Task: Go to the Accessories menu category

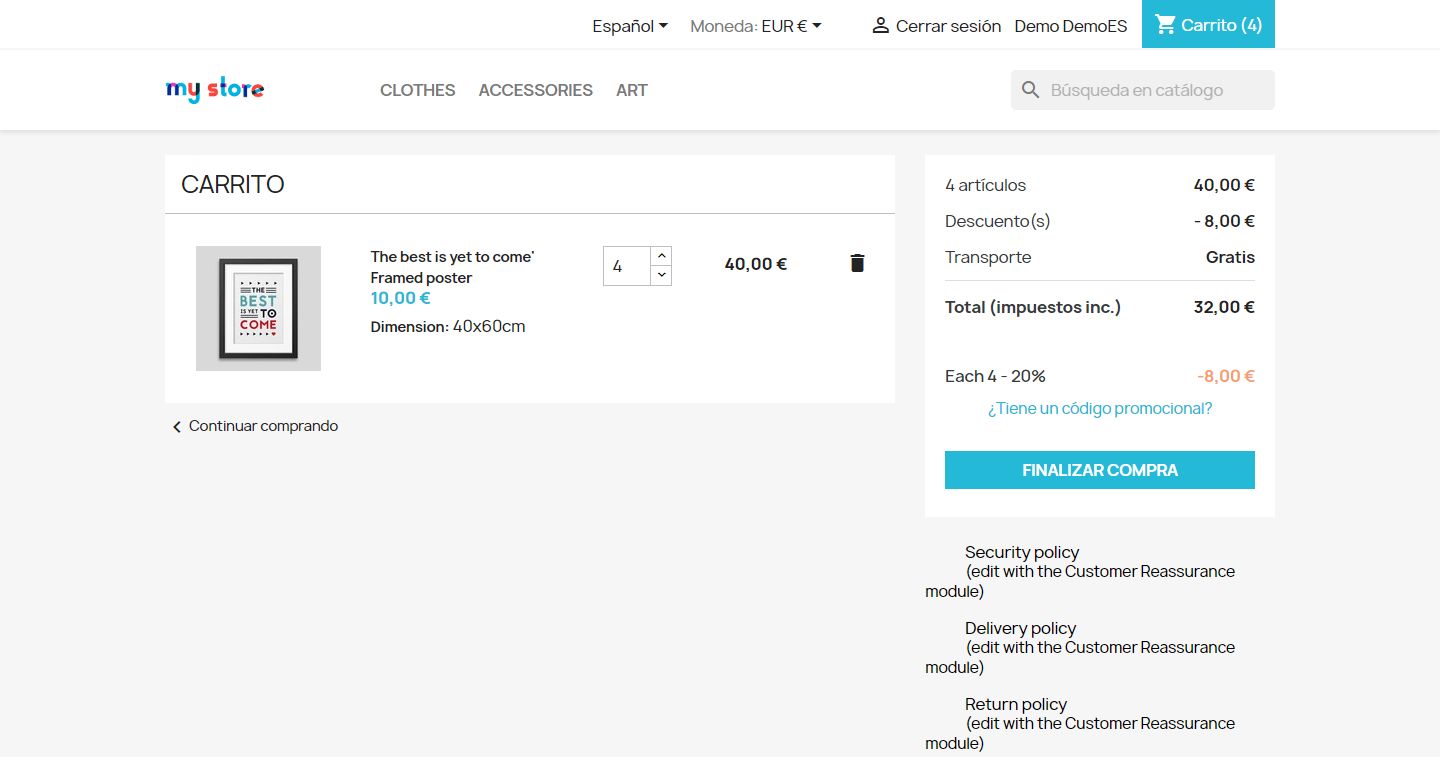Action: 535,90
